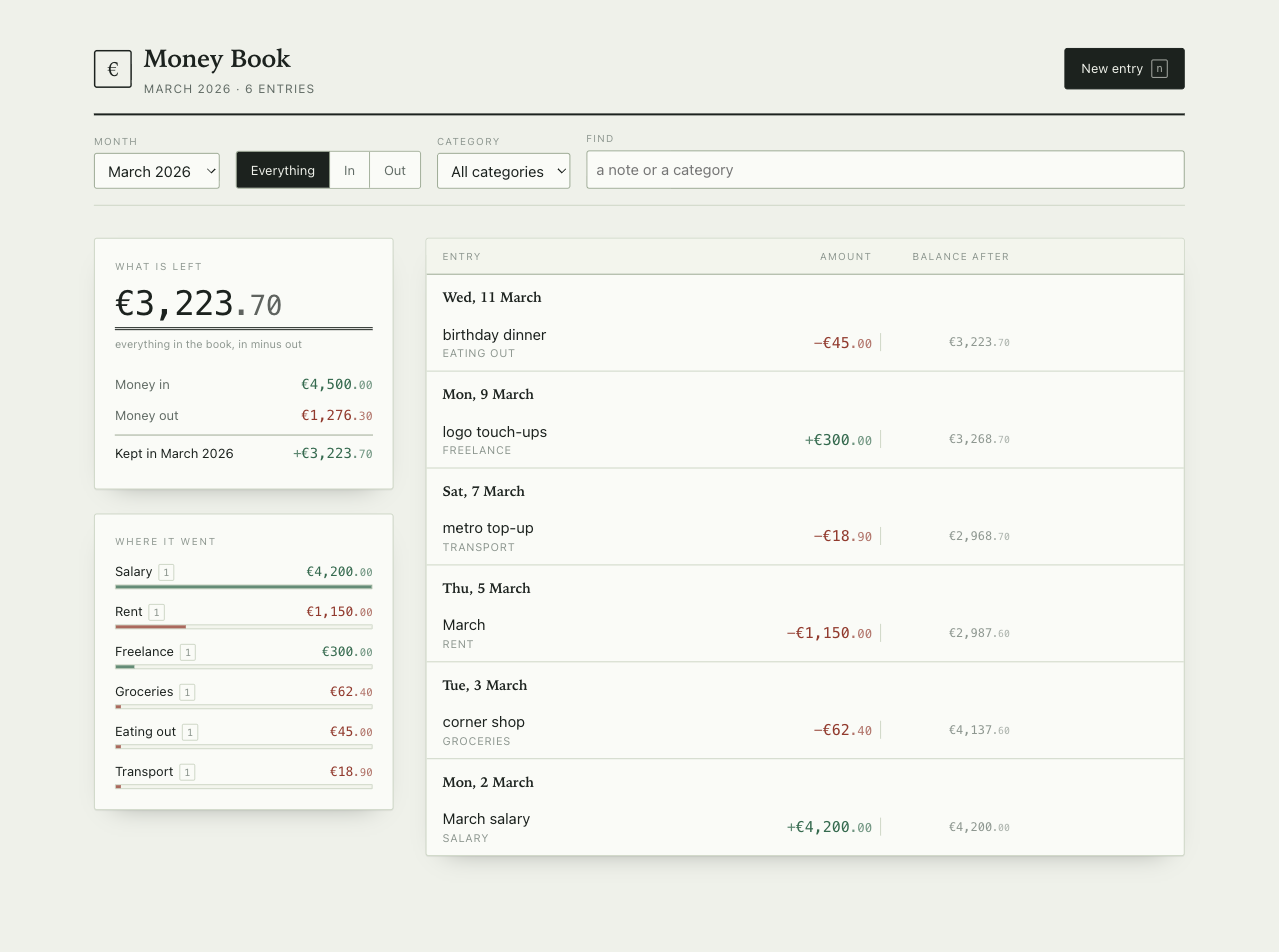
Task: Click the count badge beside Groceries
Action: pyautogui.click(x=187, y=692)
